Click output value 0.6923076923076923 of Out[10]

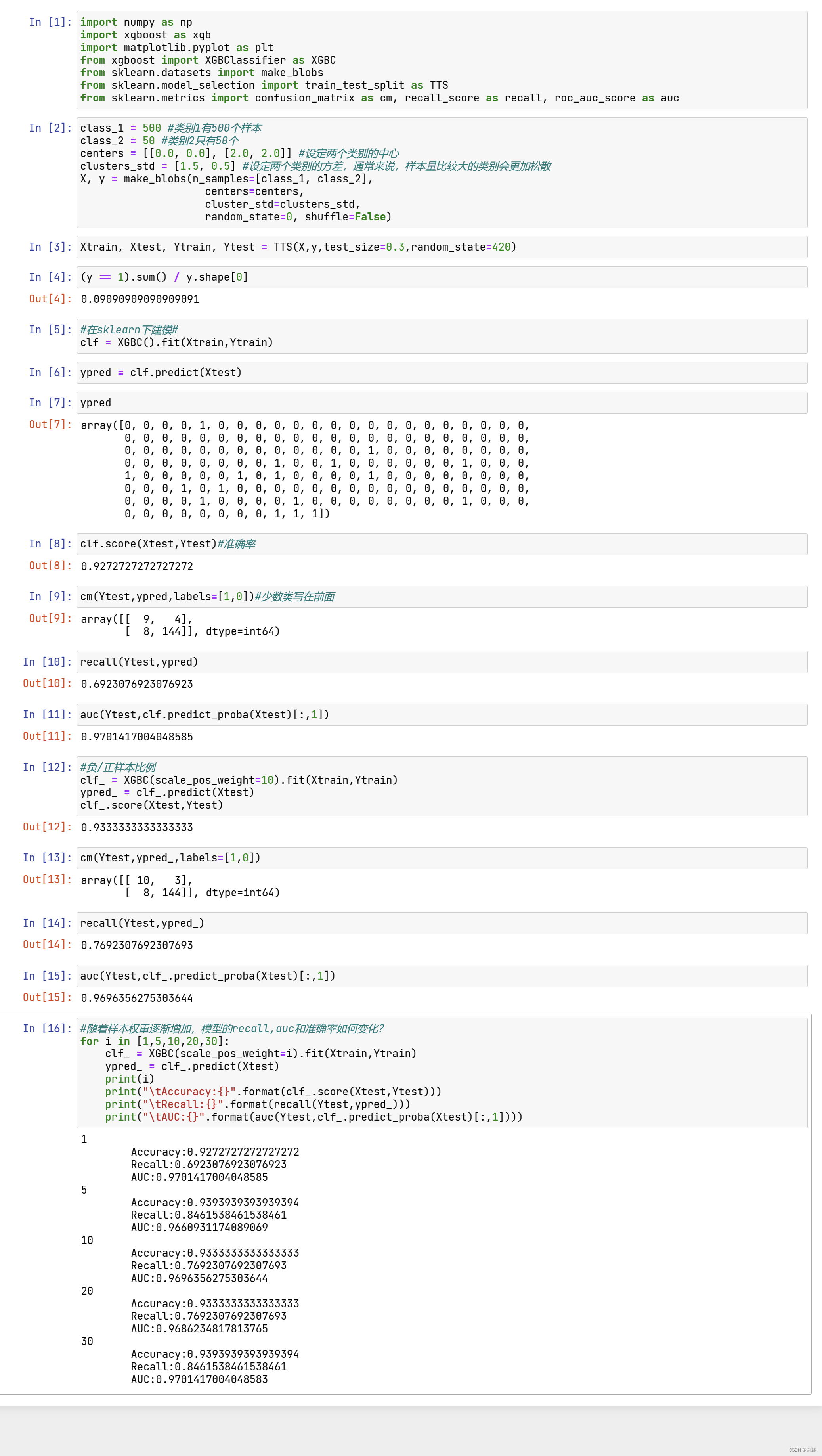click(x=137, y=684)
